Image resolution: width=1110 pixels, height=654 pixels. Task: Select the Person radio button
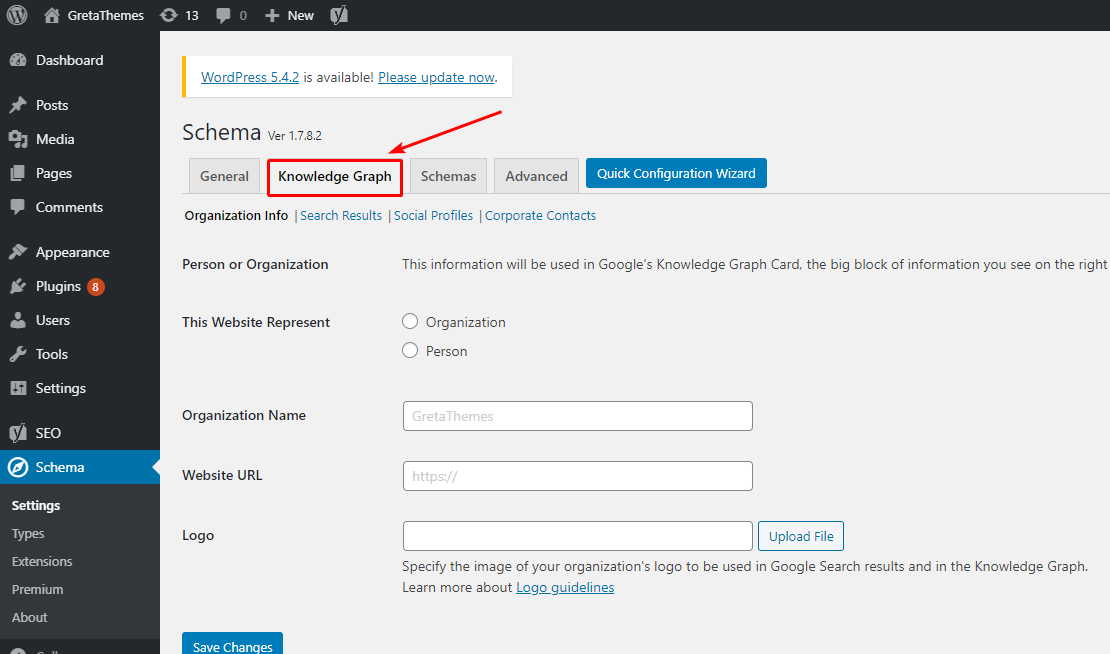tap(410, 350)
